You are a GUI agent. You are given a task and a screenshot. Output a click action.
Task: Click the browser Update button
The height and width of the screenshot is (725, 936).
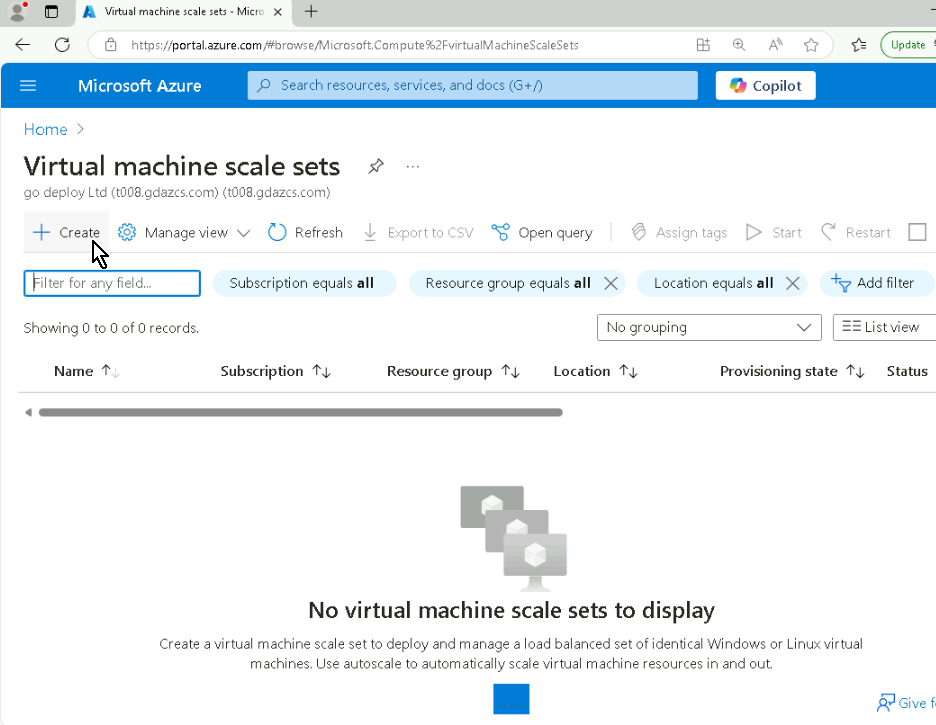[x=909, y=45]
